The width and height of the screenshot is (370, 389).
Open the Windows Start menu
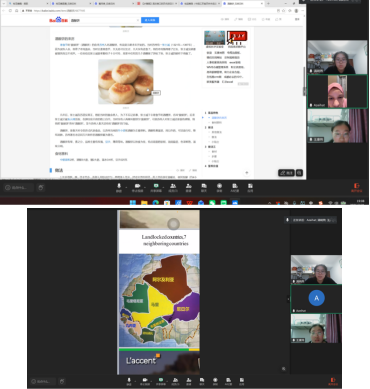click(x=133, y=202)
